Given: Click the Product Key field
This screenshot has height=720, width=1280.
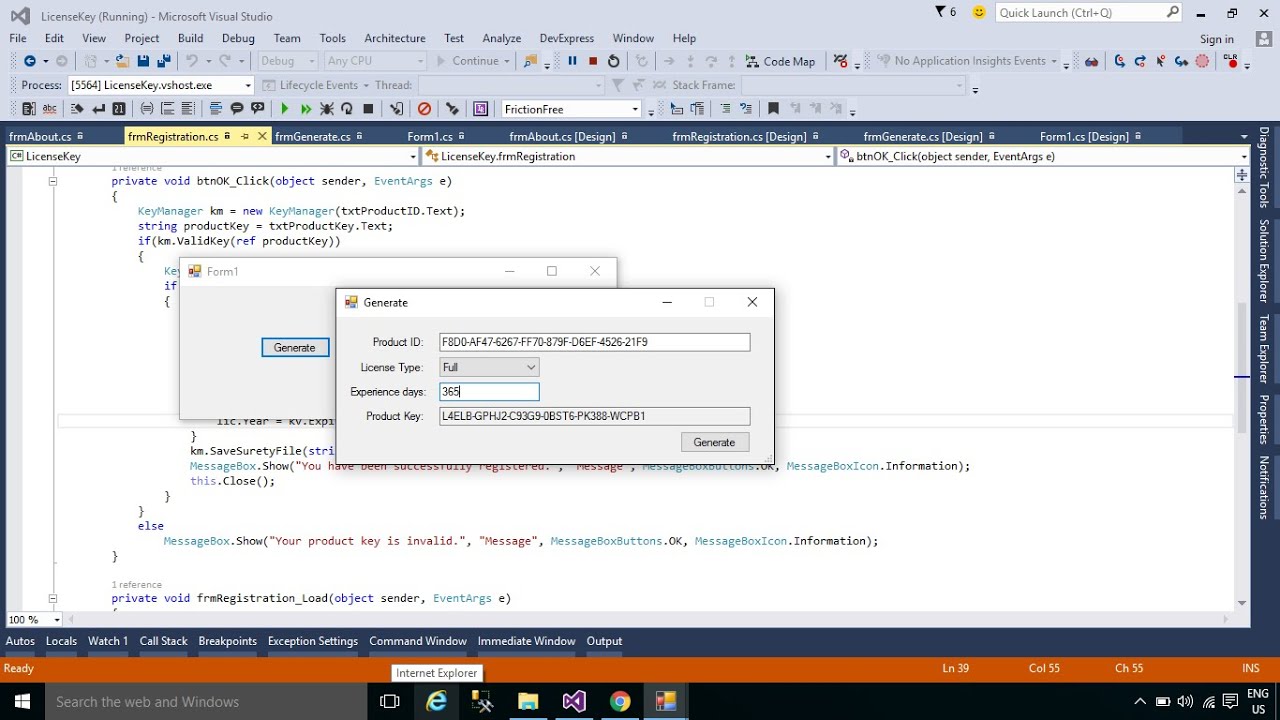Looking at the screenshot, I should point(594,416).
